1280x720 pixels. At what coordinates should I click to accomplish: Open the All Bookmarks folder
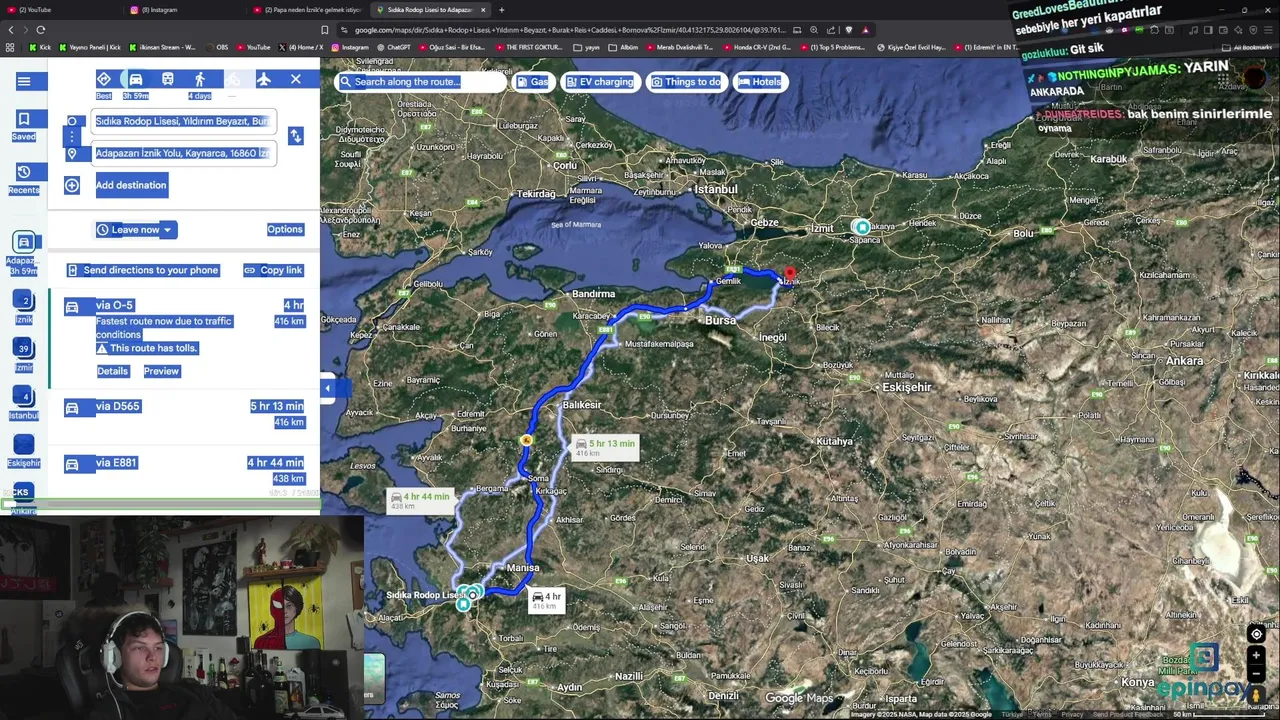coord(1247,47)
